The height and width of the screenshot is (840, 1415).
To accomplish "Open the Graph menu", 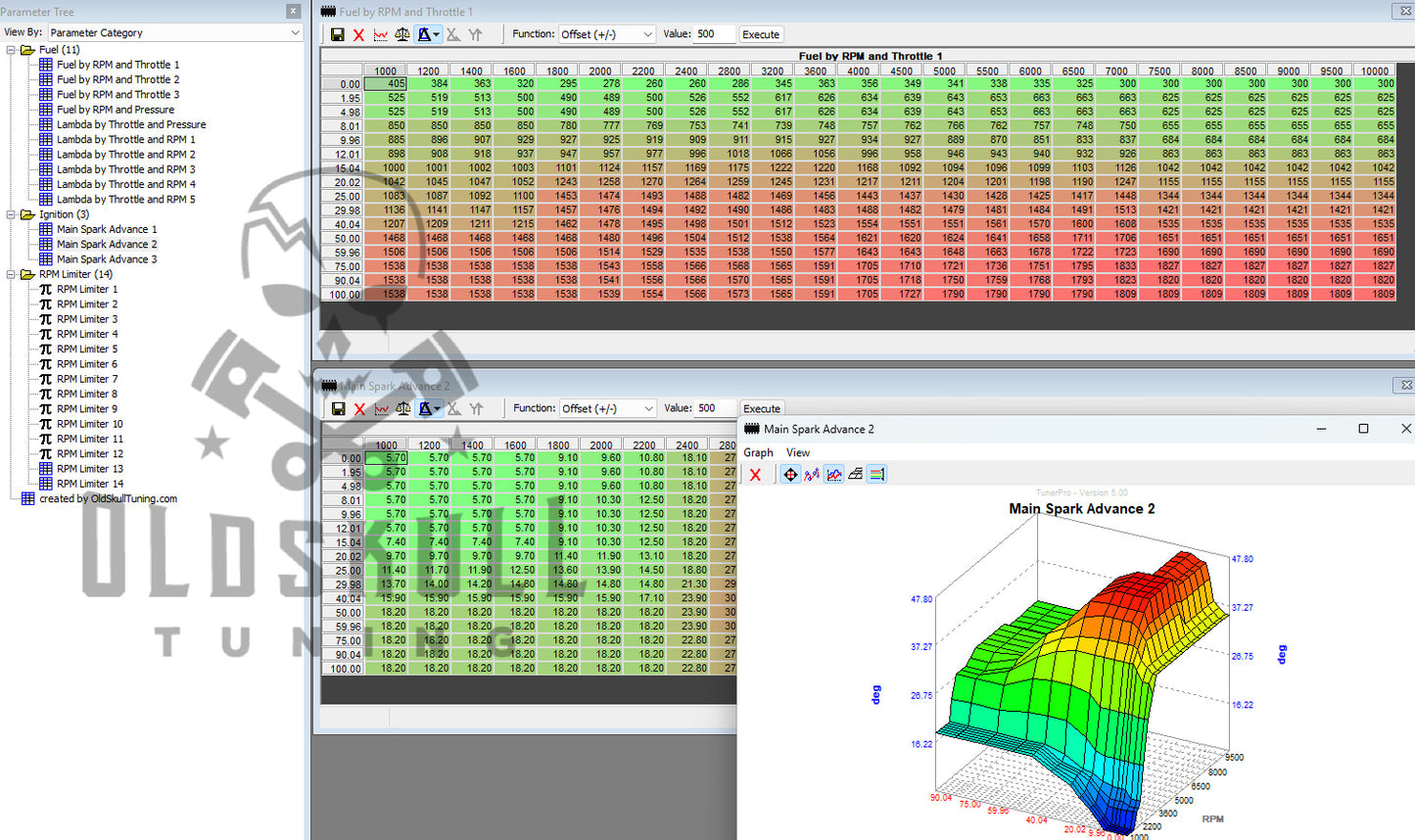I will [x=758, y=452].
